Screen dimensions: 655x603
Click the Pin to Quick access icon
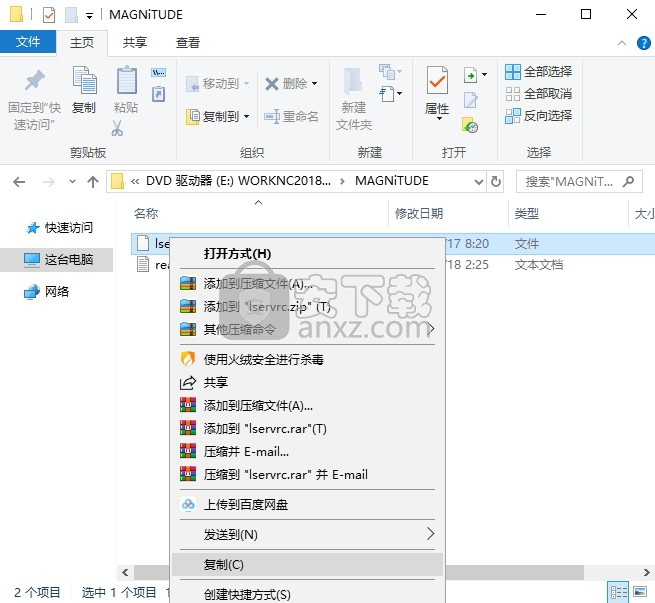[34, 81]
